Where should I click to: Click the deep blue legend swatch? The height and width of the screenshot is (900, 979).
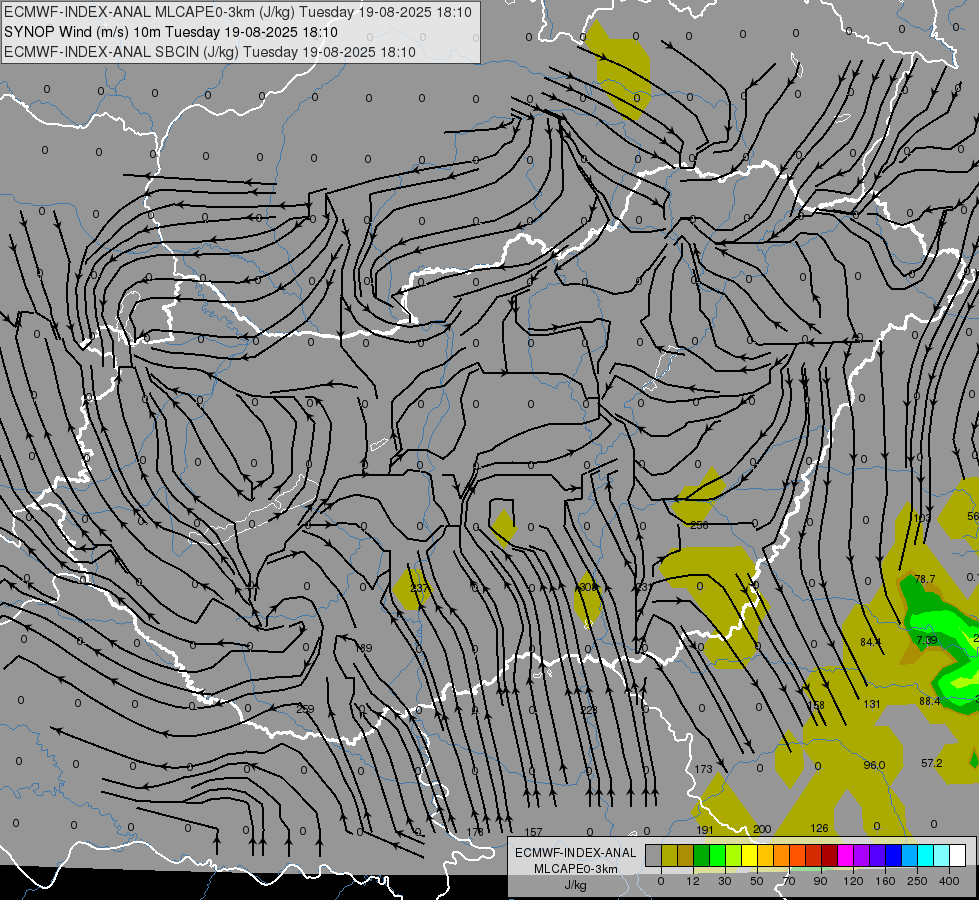[x=893, y=855]
